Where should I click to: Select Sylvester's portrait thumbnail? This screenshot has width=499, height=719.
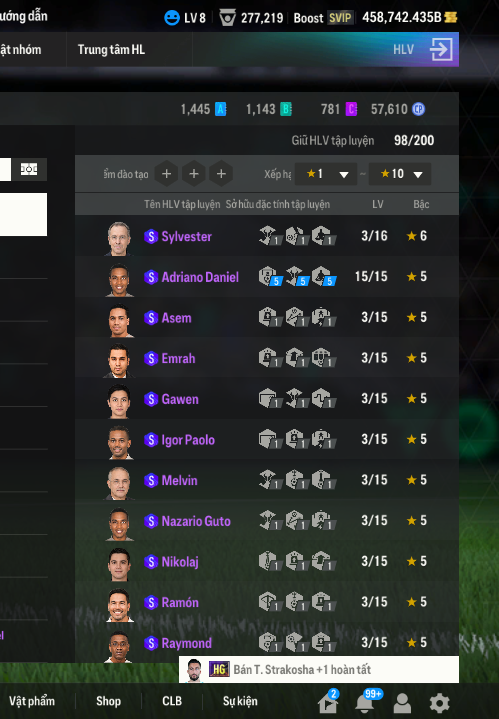tap(119, 238)
